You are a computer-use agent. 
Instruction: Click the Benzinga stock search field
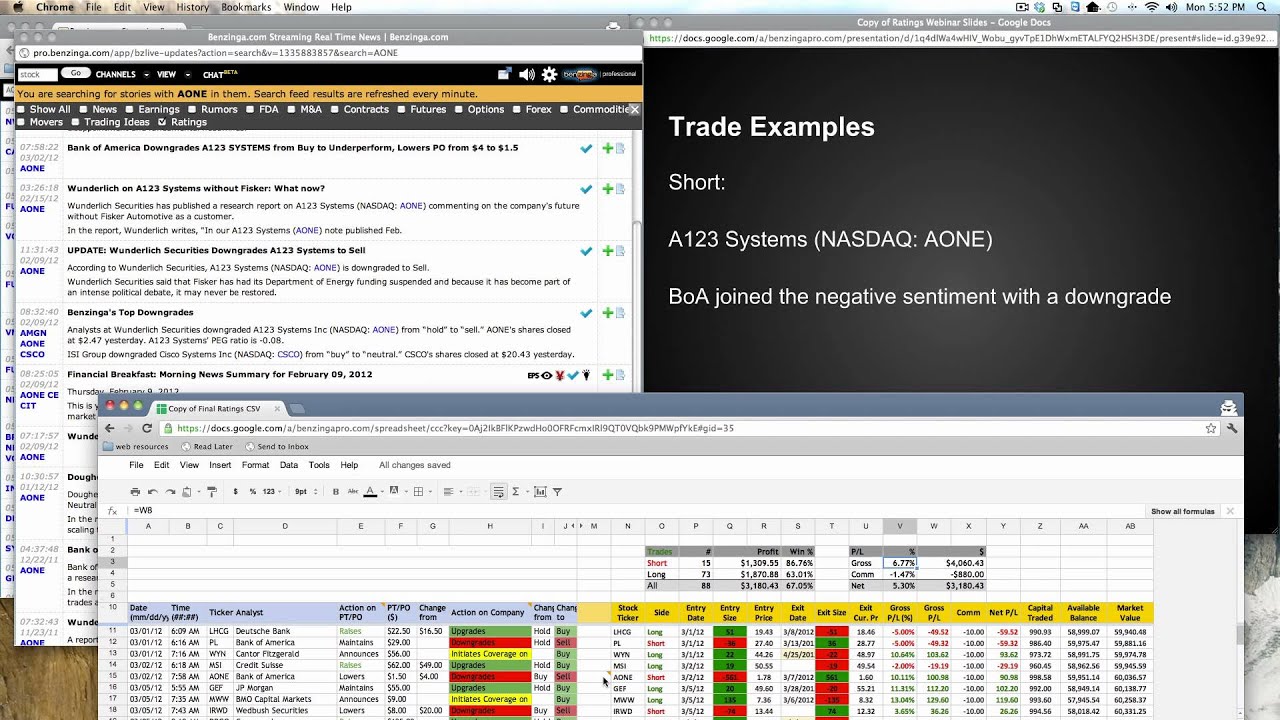pos(37,74)
